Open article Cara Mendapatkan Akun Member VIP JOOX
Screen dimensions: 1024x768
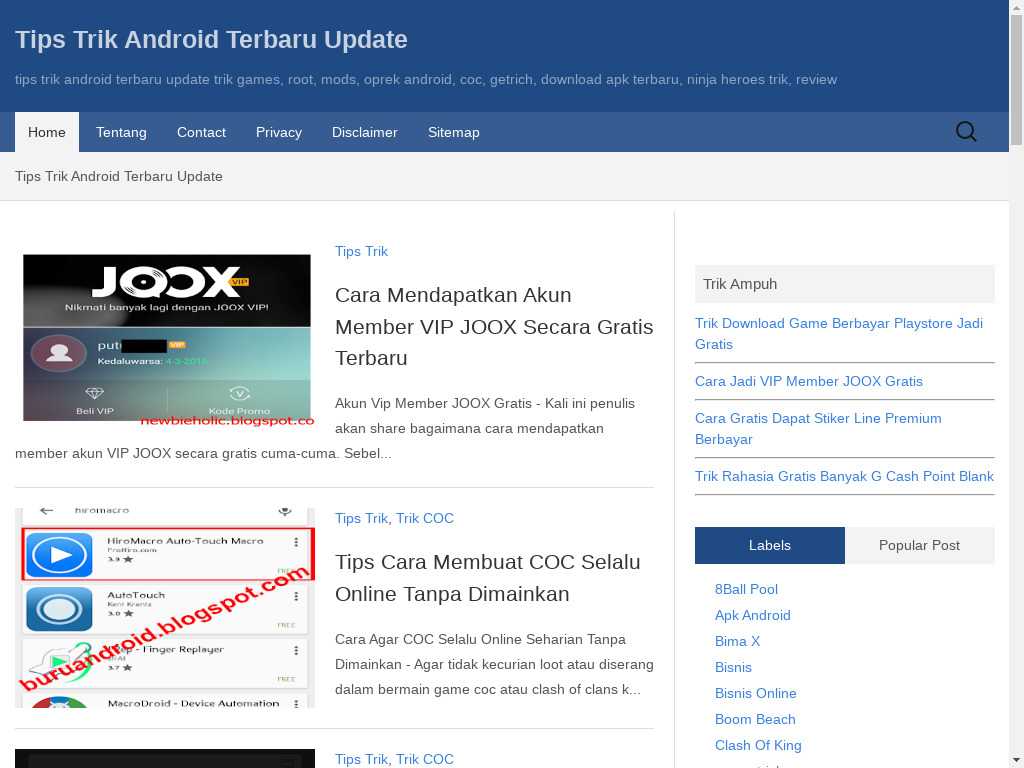click(x=494, y=327)
